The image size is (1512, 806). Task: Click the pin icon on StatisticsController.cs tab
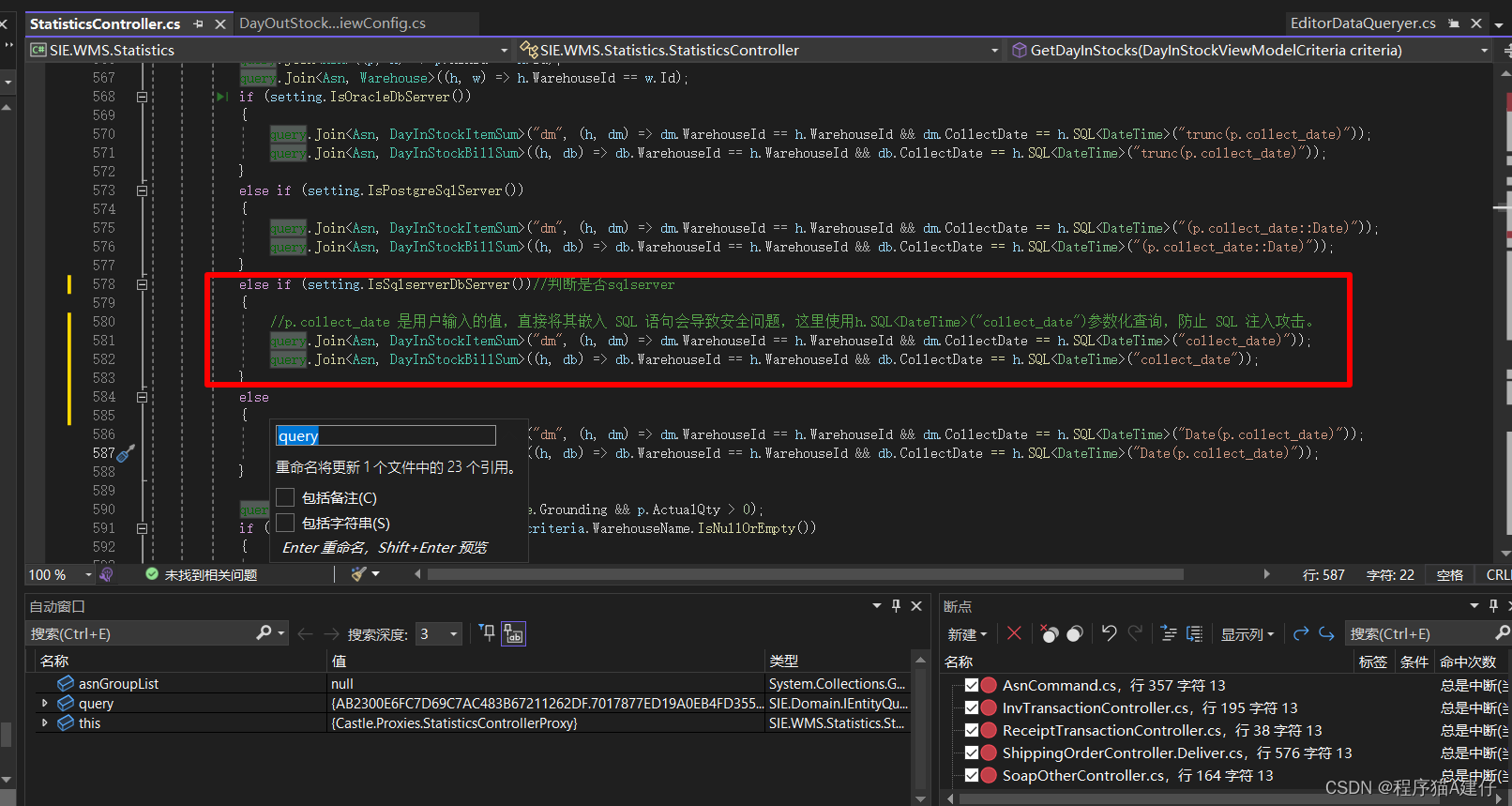point(198,23)
